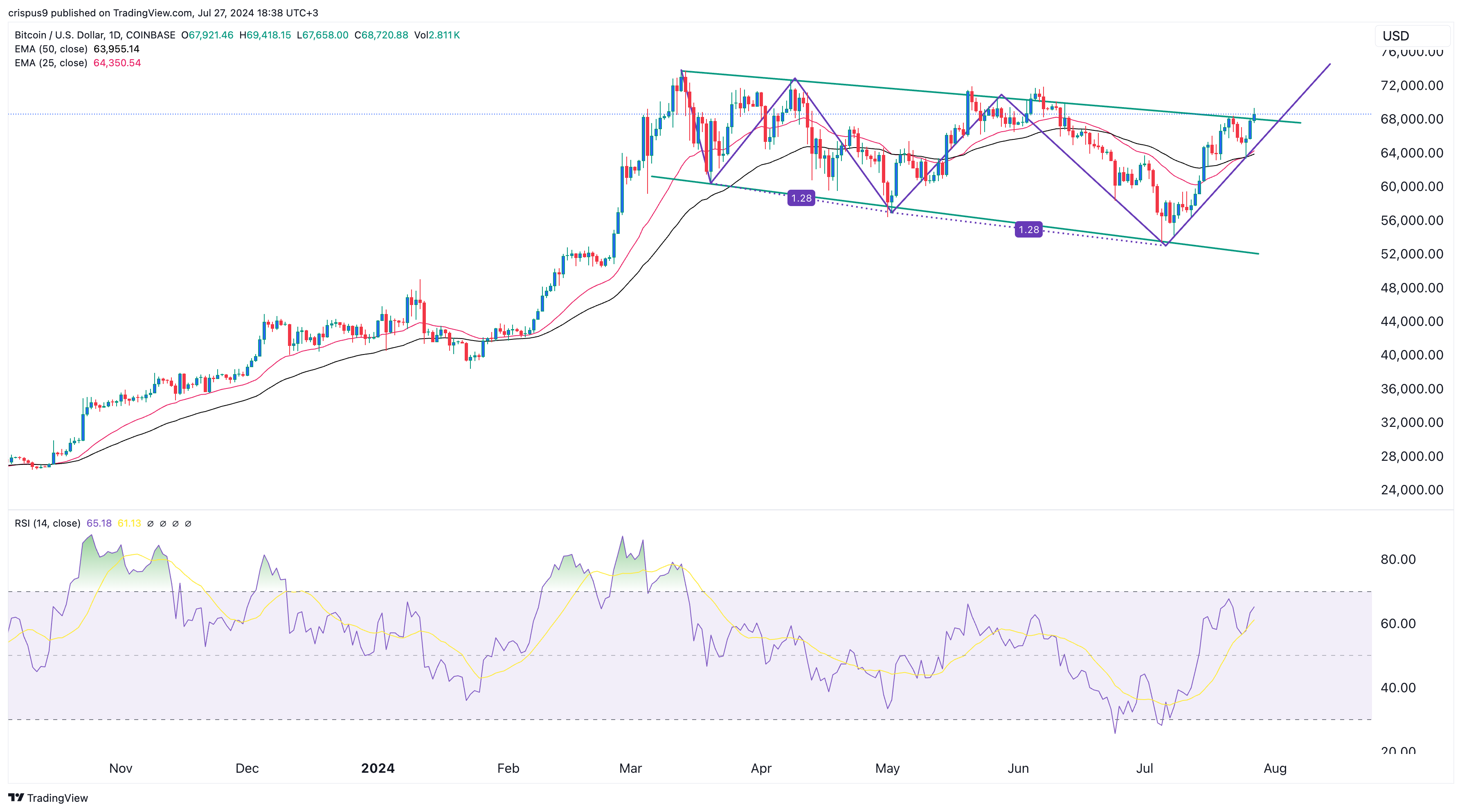Click the EMA 50 value 63,955.14
Screen dimensions: 1462x812
pos(116,49)
